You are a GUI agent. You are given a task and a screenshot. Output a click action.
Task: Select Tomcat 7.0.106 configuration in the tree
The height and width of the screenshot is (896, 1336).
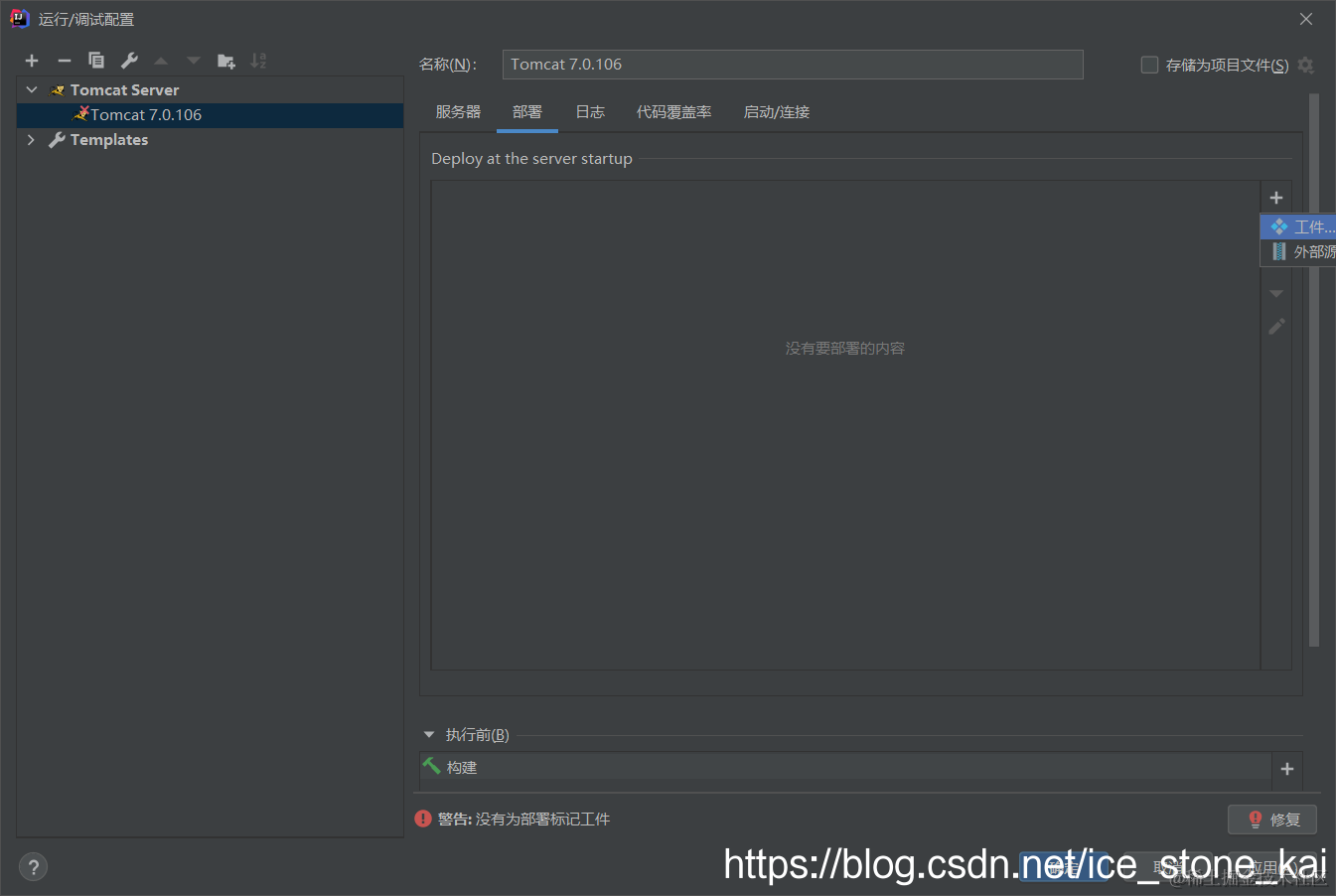pos(211,115)
